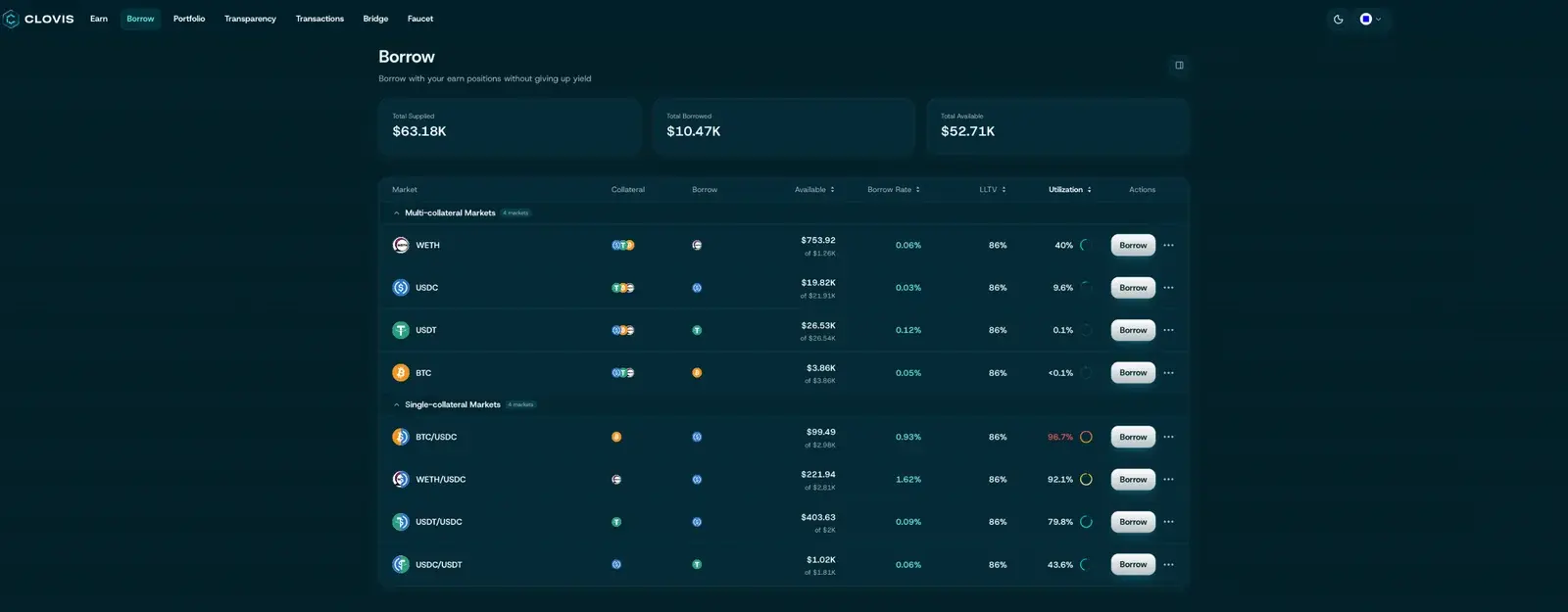Sort table by LLTV column
The width and height of the screenshot is (1568, 612).
pos(993,190)
